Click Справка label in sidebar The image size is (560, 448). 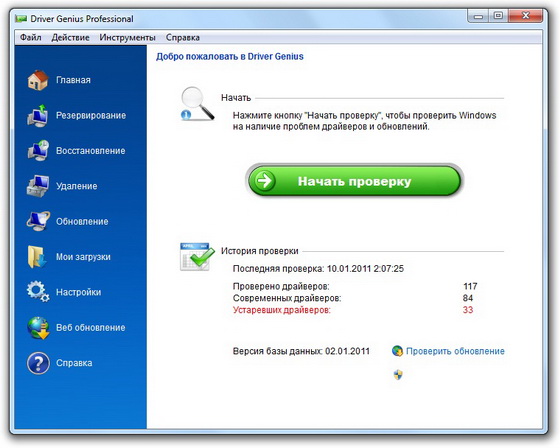[74, 363]
